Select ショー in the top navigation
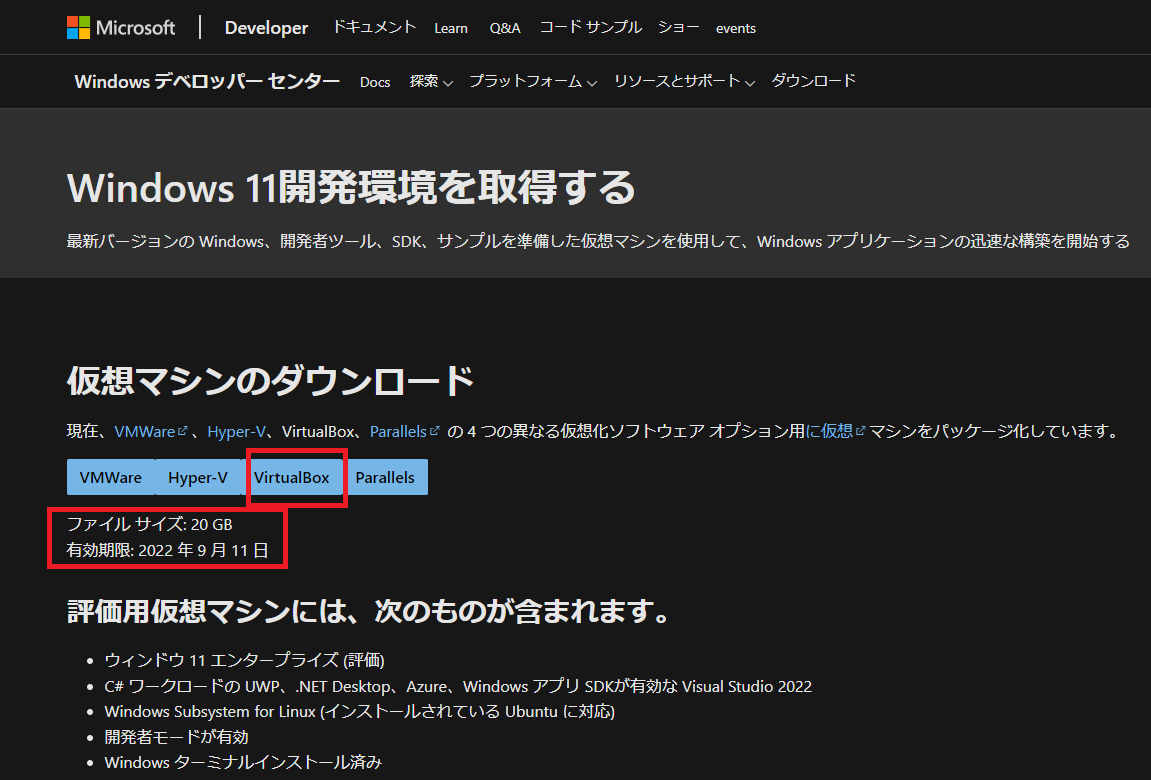 click(678, 27)
